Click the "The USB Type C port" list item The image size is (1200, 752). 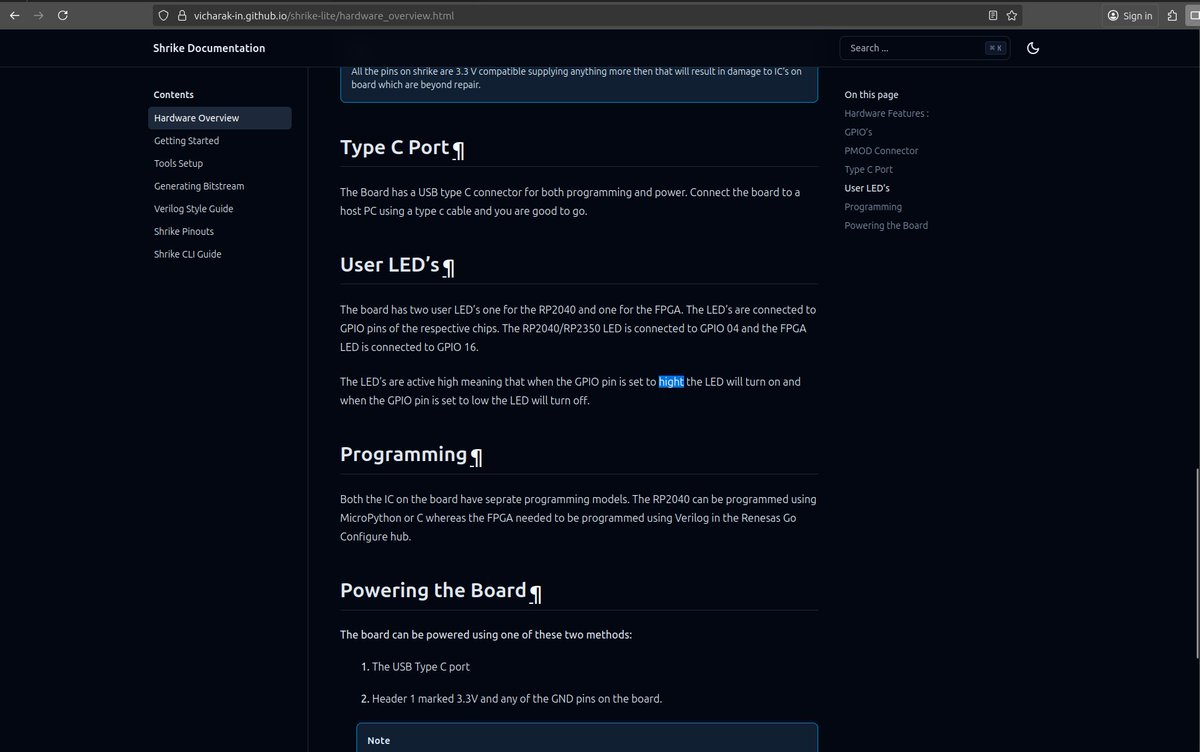(x=420, y=666)
